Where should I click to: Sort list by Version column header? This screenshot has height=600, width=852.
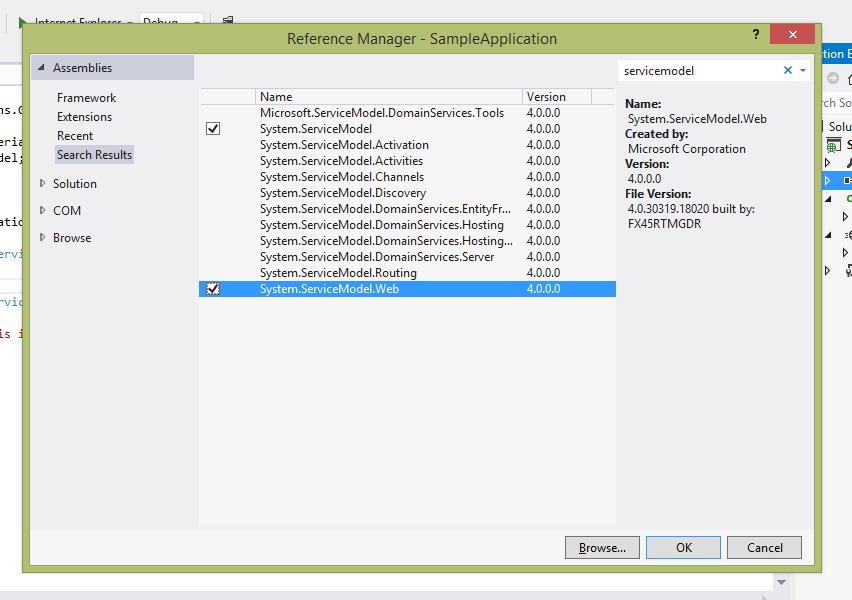[556, 97]
